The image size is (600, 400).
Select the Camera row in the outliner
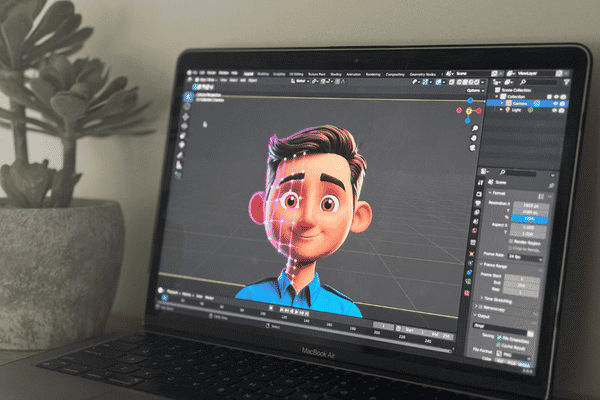click(x=527, y=103)
